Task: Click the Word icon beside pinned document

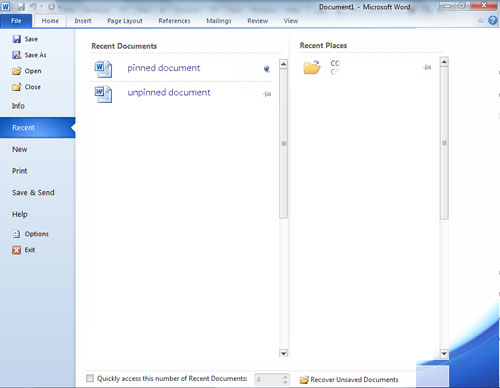Action: (x=103, y=69)
